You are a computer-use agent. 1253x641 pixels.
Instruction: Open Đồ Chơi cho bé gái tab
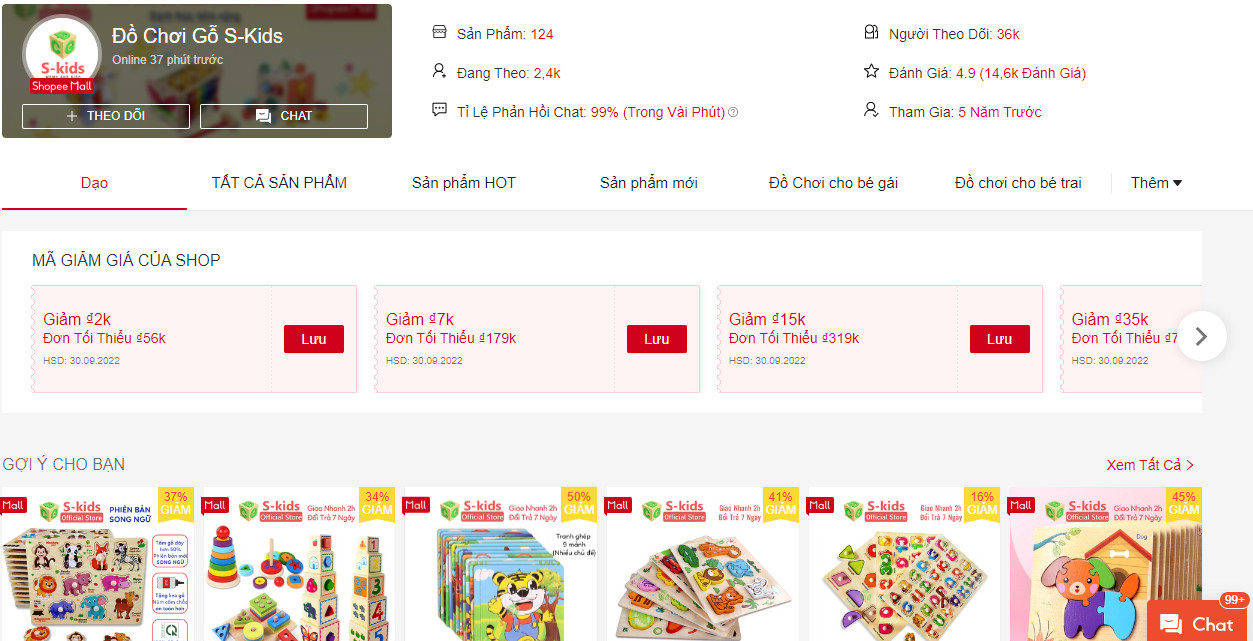click(833, 183)
